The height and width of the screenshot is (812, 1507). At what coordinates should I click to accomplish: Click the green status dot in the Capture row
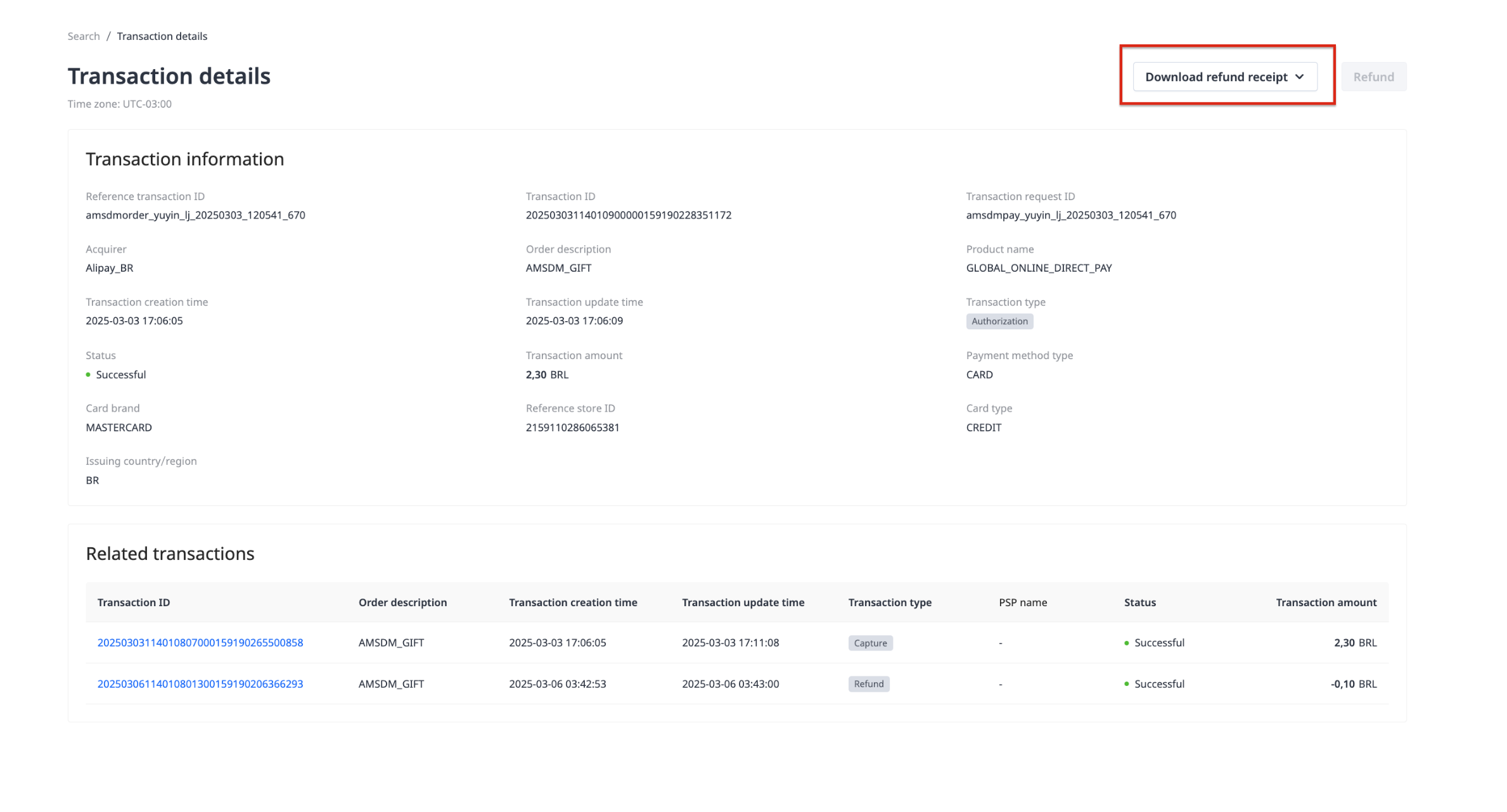click(1126, 643)
